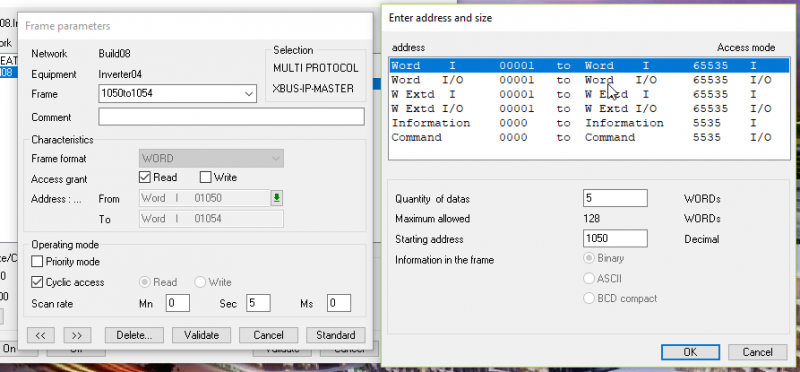This screenshot has width=800, height=372.
Task: Enable Priority mode checkbox
Action: point(37,262)
